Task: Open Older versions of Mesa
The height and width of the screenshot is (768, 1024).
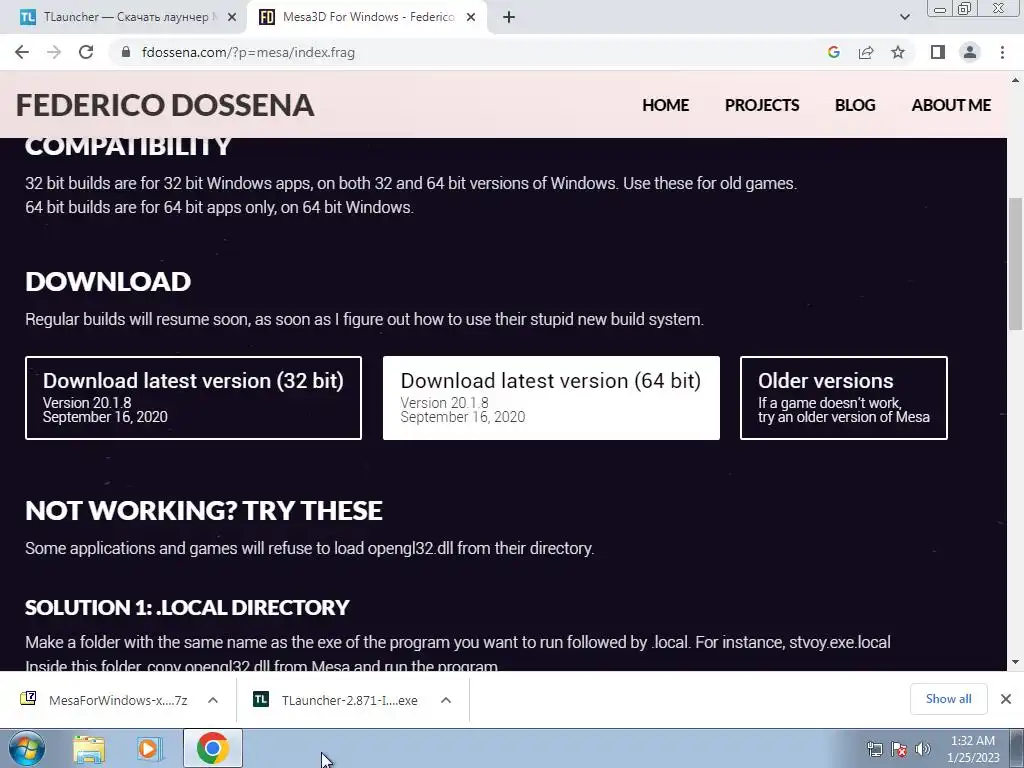Action: [844, 398]
